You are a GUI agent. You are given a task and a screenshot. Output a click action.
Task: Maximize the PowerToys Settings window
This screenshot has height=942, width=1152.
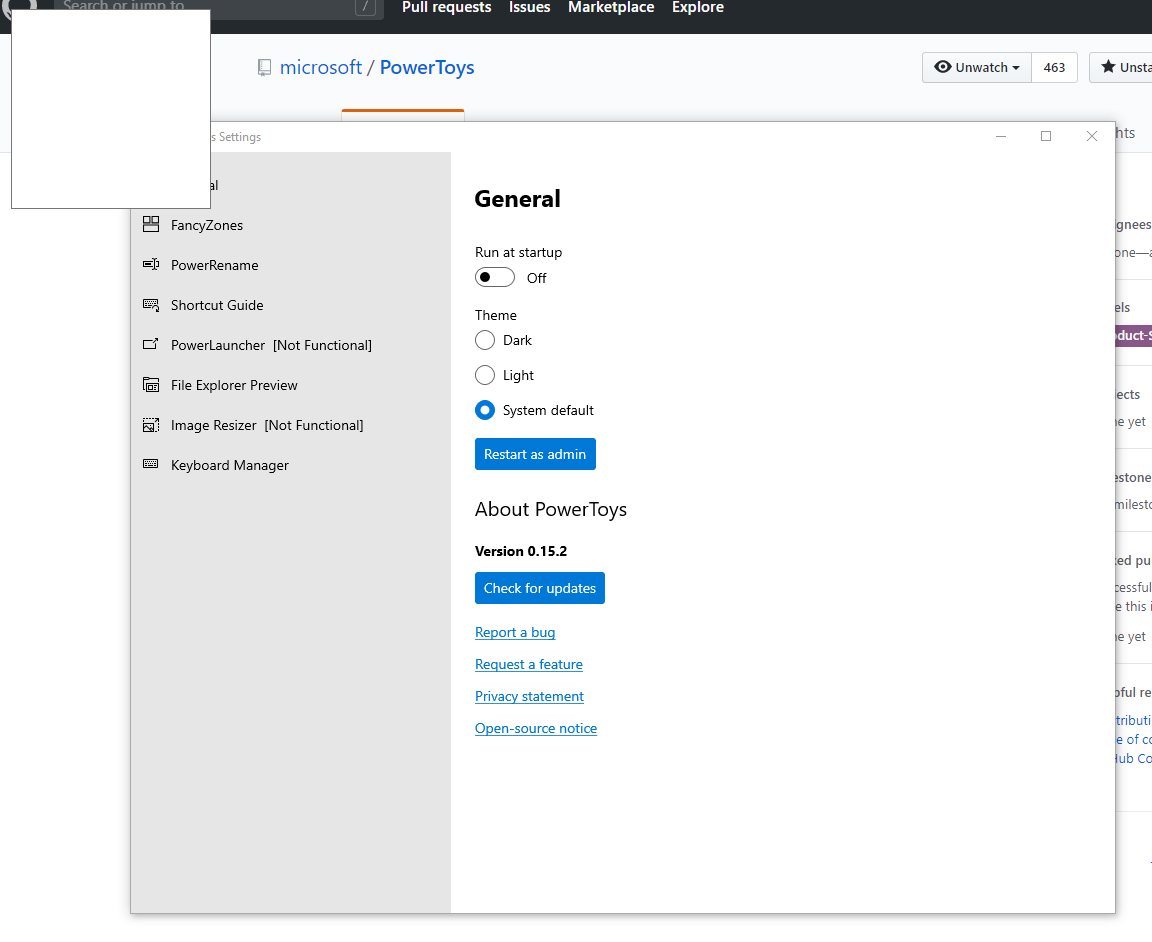coord(1046,136)
